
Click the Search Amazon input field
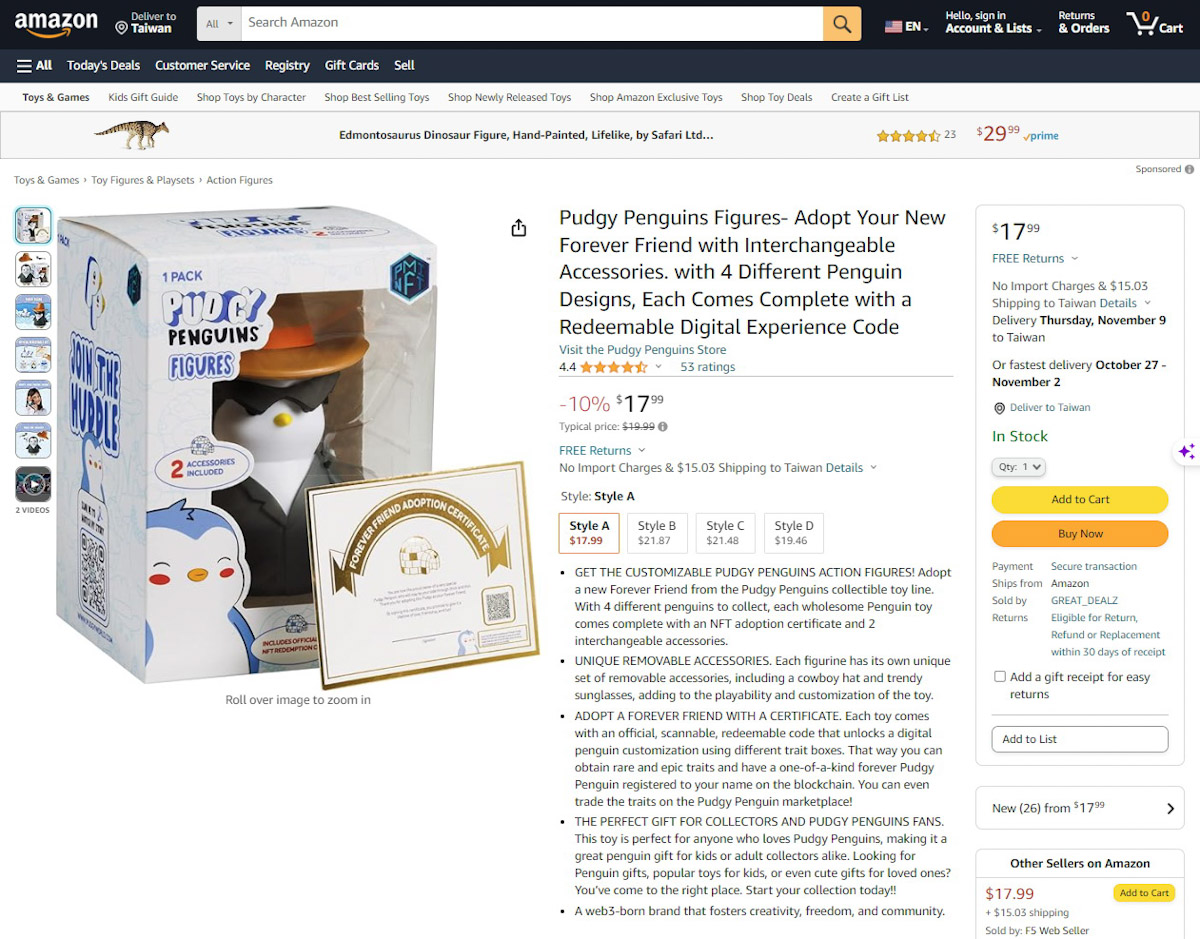click(x=531, y=24)
